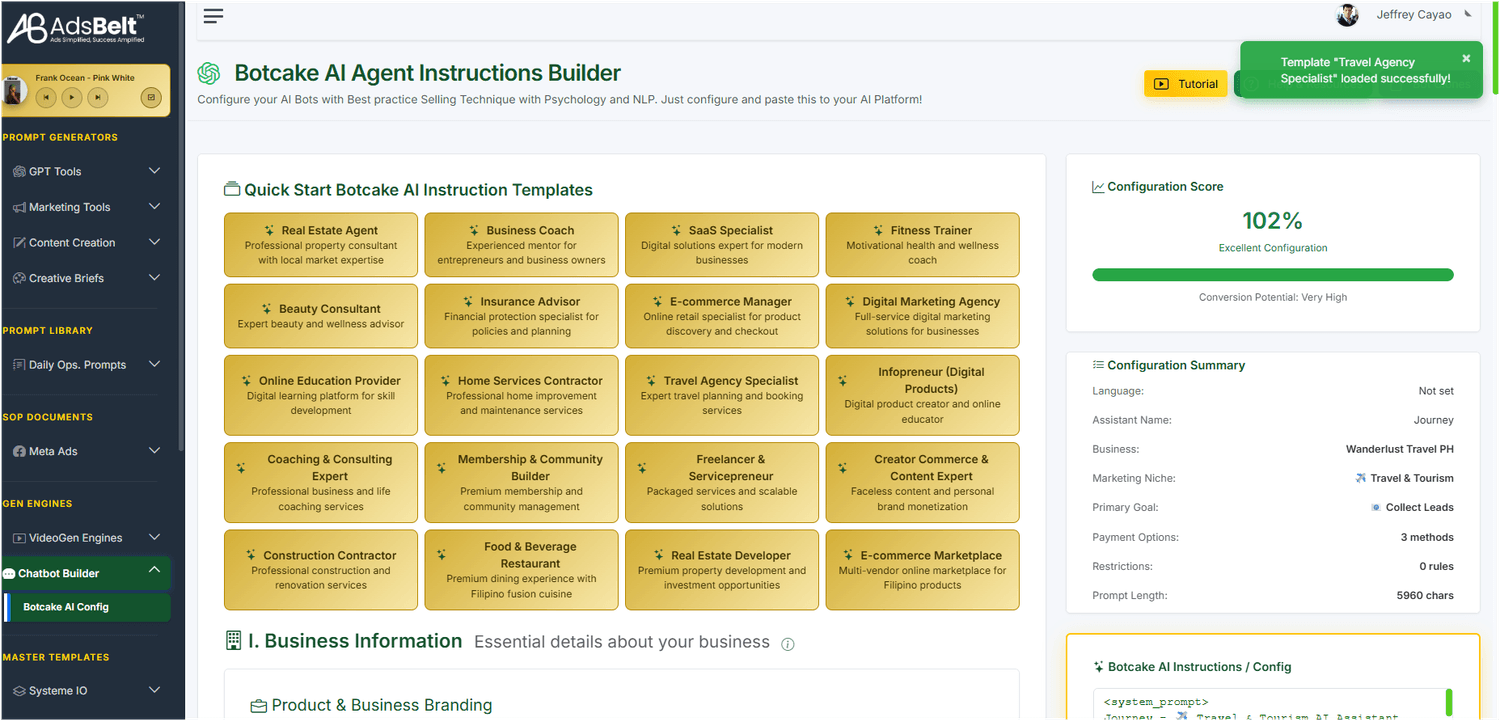The width and height of the screenshot is (1500, 721).
Task: Dismiss the template loaded success notification
Action: click(x=1466, y=59)
